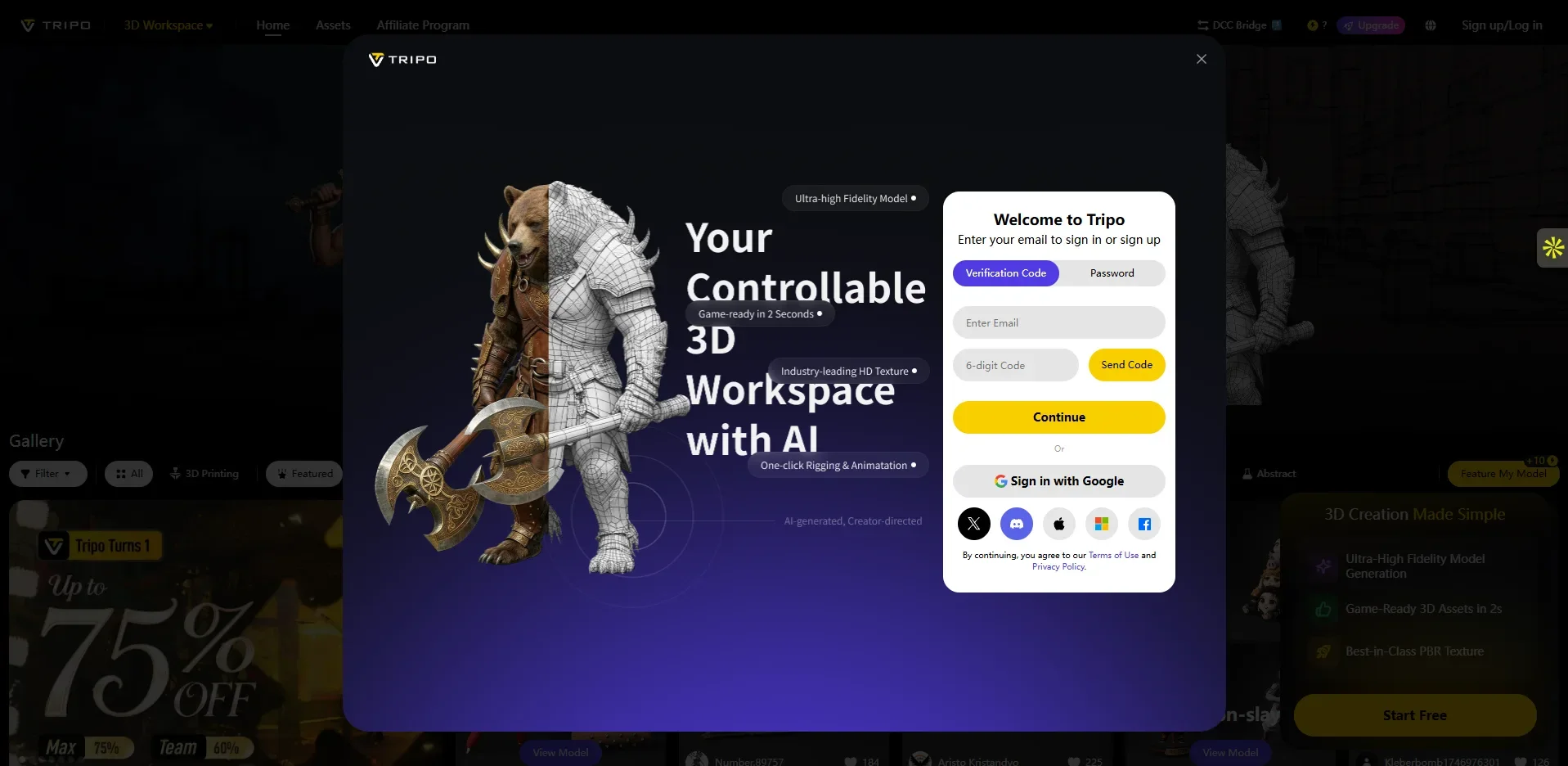Click the yellow Continue button
The height and width of the screenshot is (766, 1568).
coord(1058,417)
